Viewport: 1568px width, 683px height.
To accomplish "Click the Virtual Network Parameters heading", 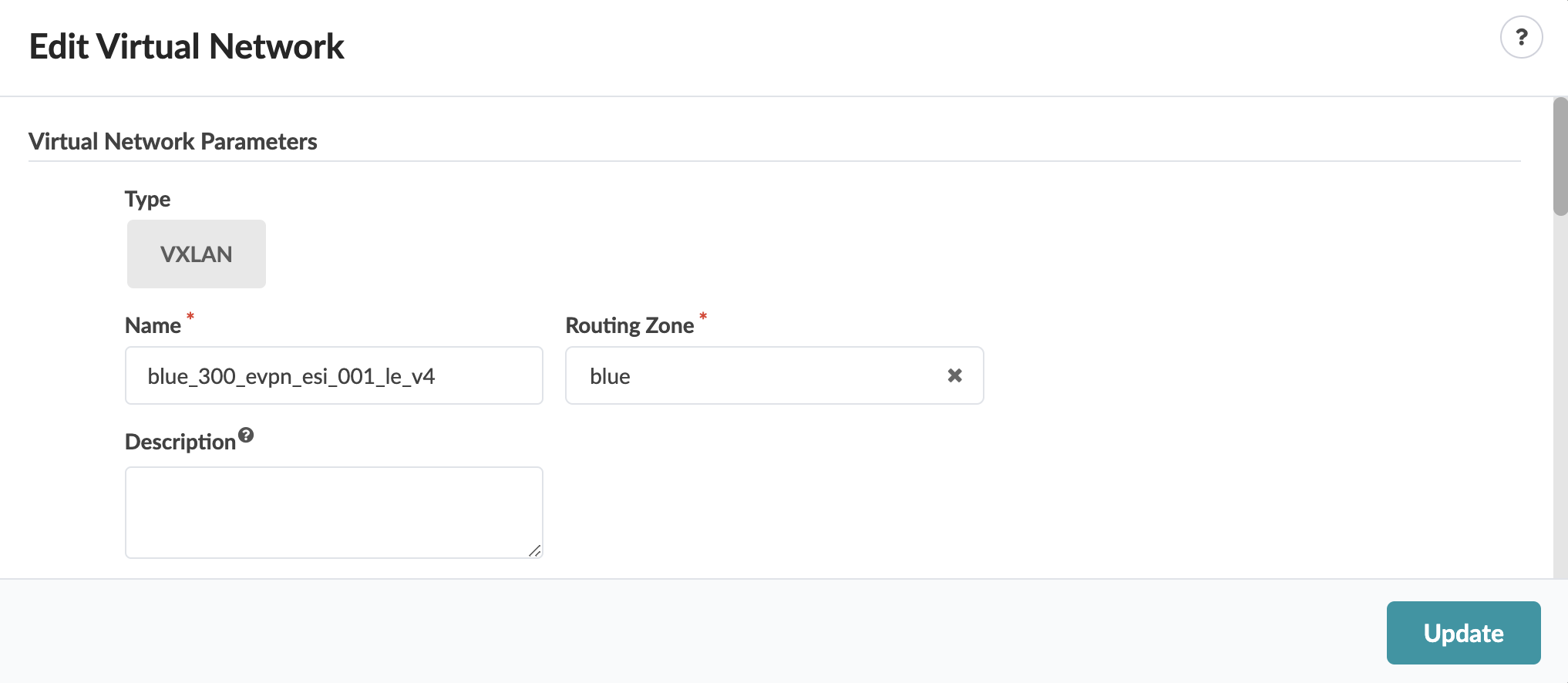I will [x=173, y=141].
